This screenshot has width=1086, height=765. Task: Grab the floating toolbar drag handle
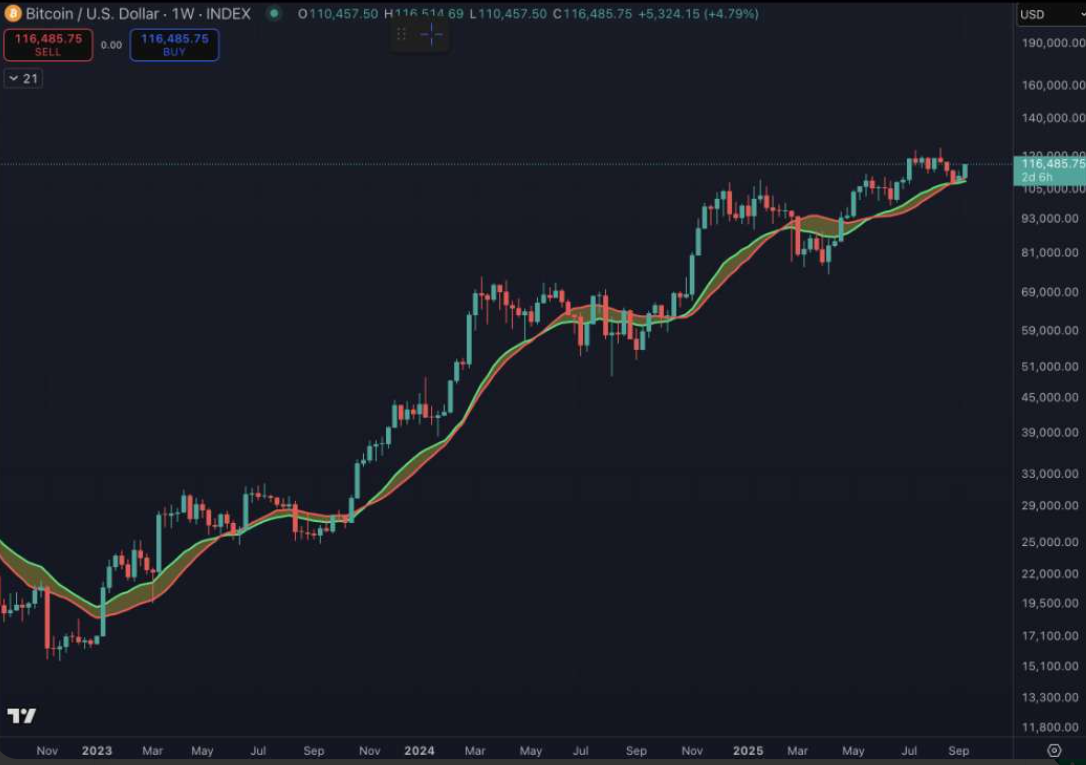click(402, 34)
